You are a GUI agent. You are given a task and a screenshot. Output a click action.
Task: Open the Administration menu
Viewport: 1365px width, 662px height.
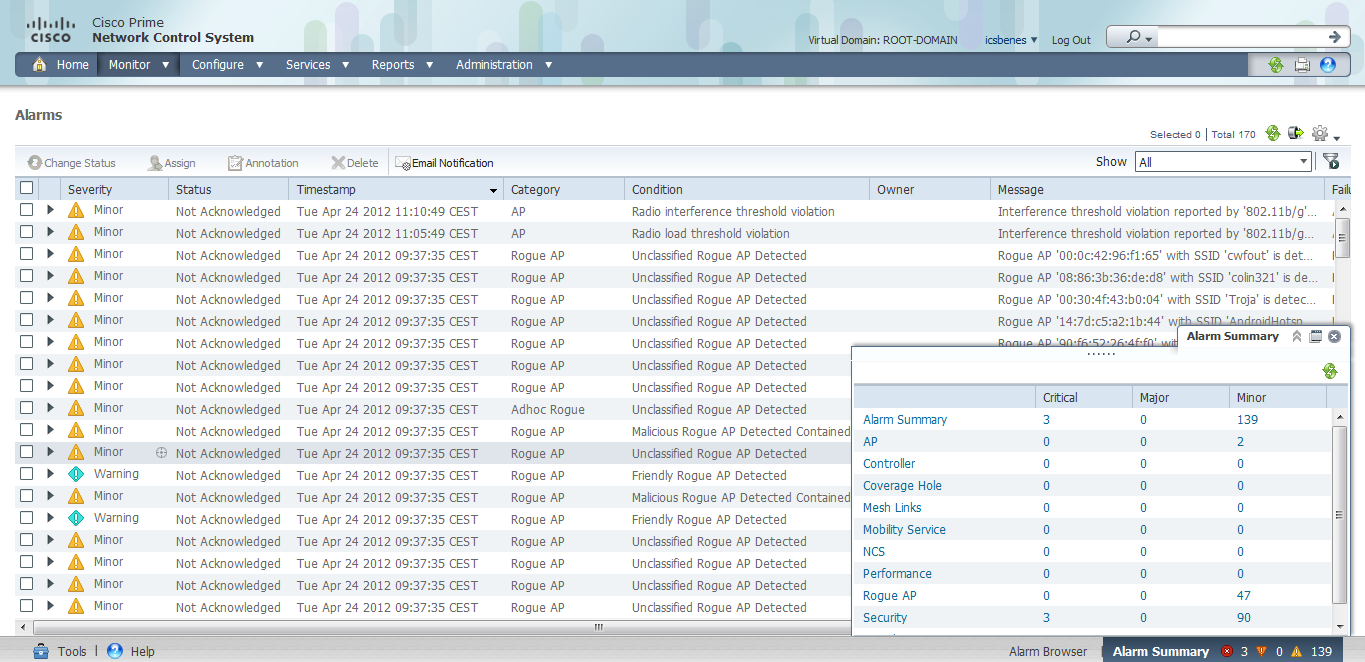[503, 64]
